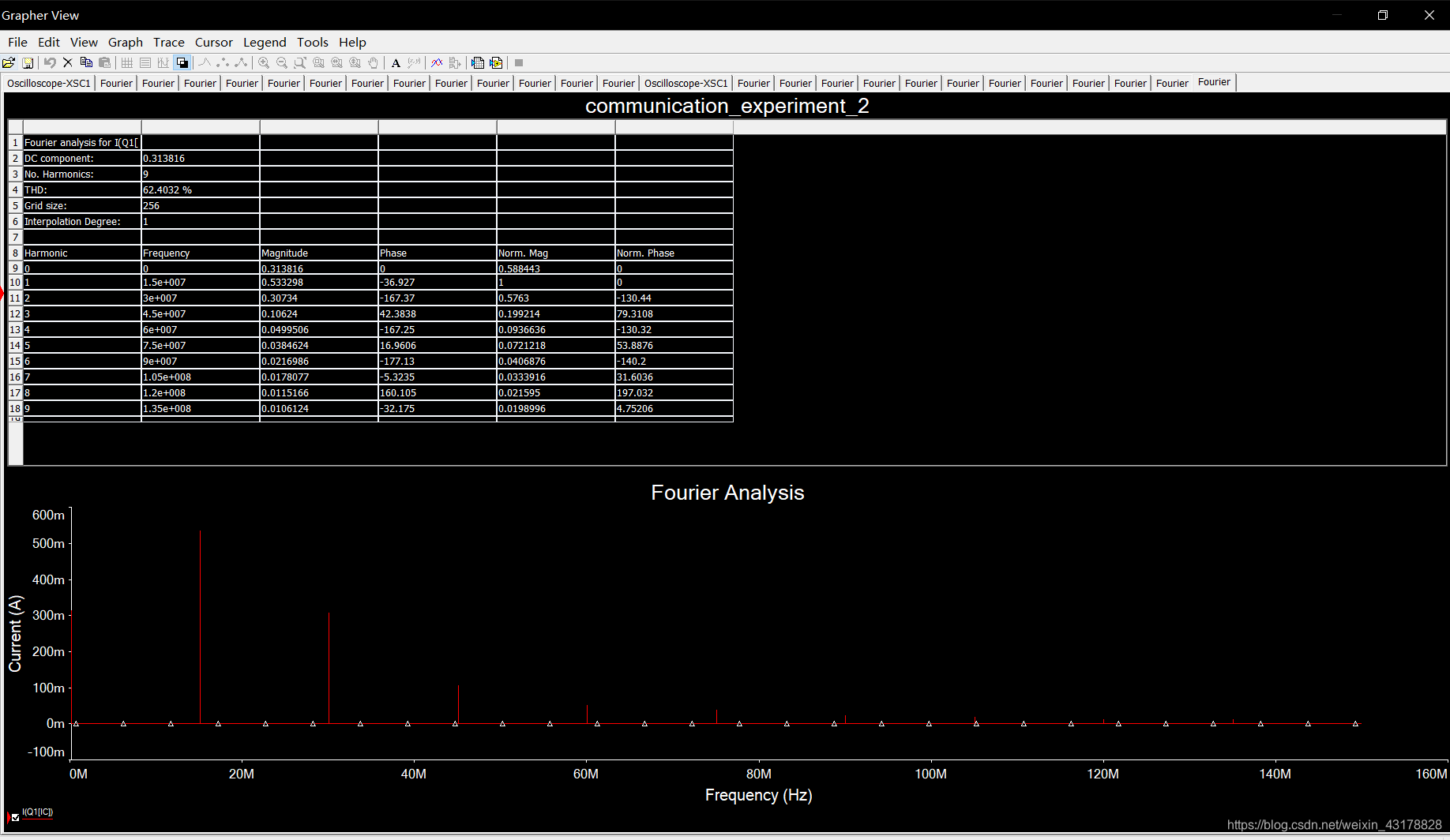Select the symbols-only trace style icon
The image size is (1450, 840).
(x=223, y=63)
